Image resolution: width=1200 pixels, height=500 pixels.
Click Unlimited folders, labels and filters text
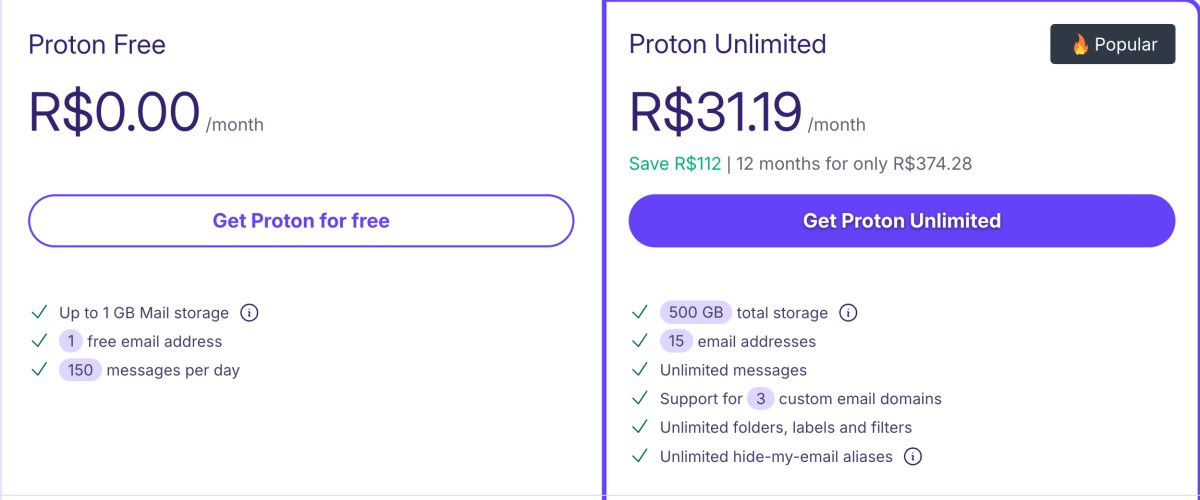click(x=785, y=428)
